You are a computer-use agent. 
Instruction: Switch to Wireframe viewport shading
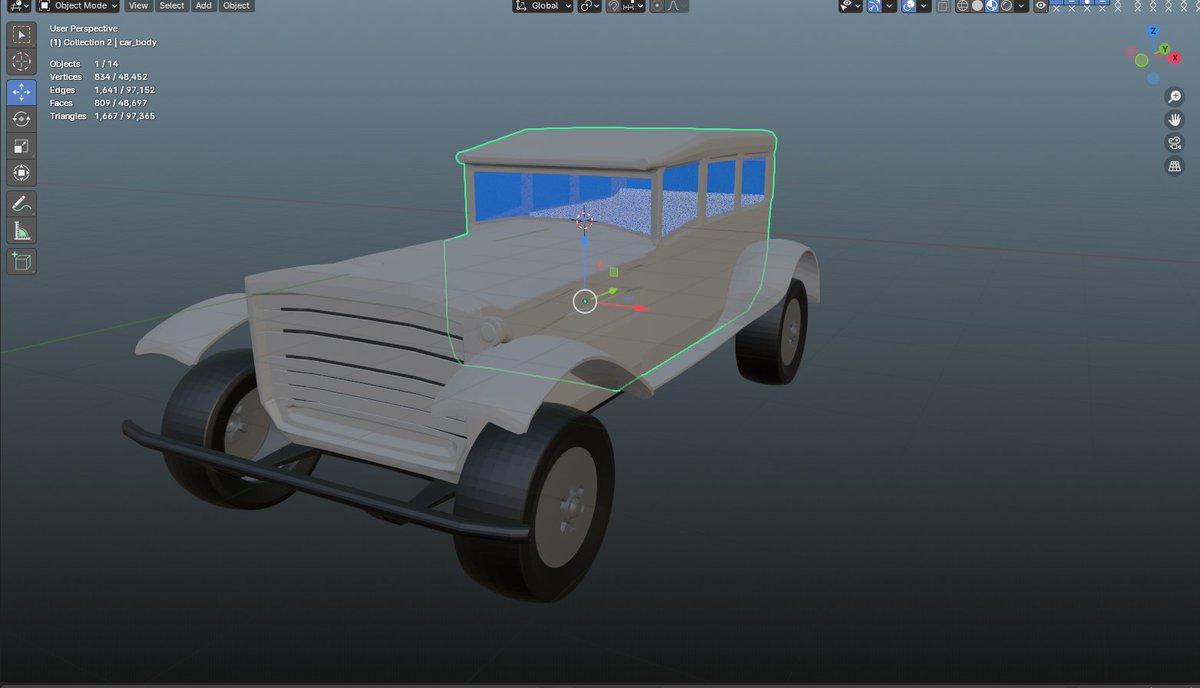(x=962, y=6)
